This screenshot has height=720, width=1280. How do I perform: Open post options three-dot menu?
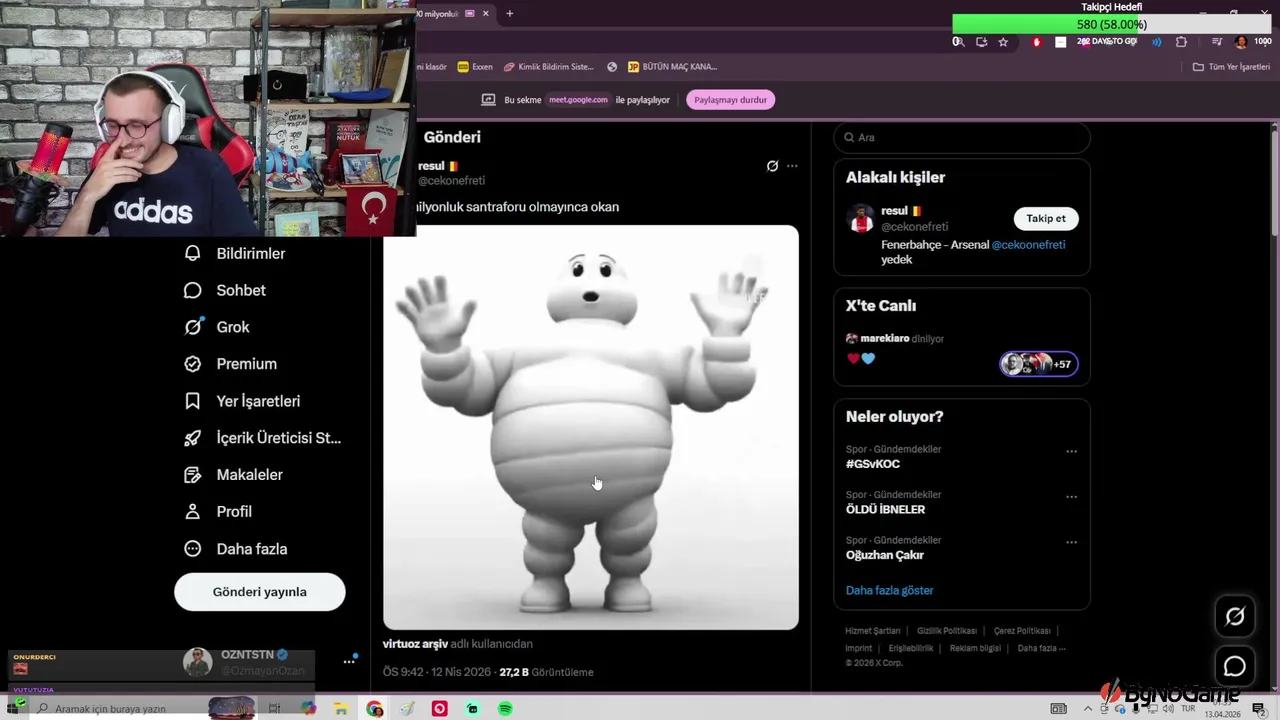(792, 166)
